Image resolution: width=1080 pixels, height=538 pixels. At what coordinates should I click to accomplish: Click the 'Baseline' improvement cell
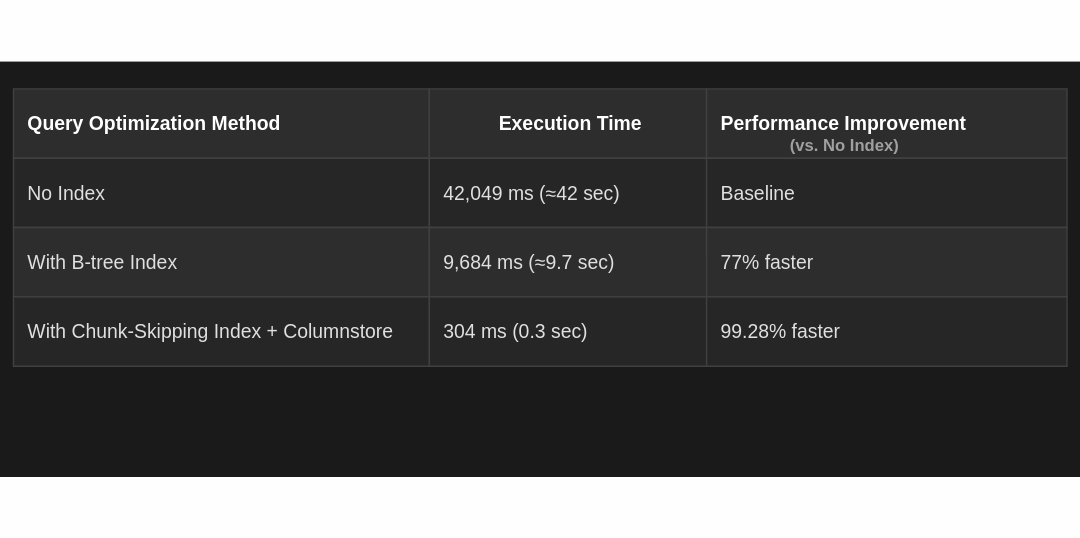point(757,193)
